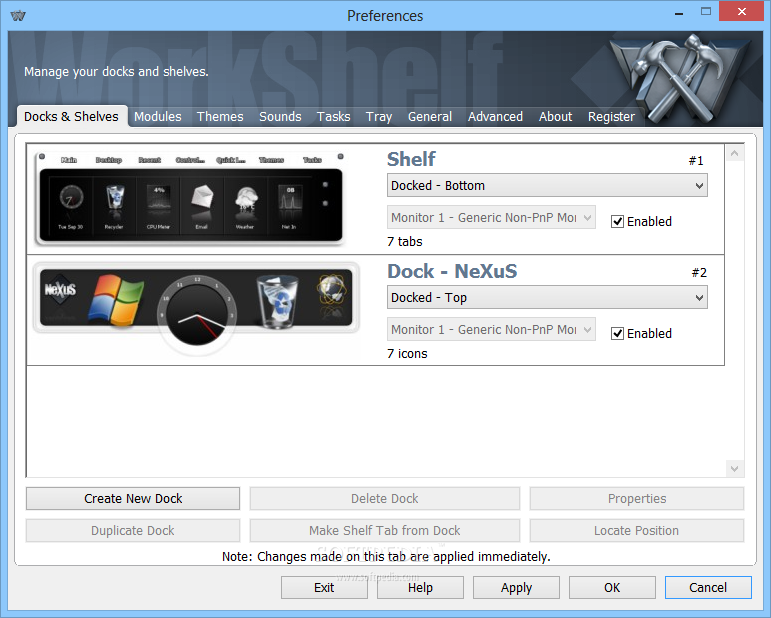Click the '7 icons' label
This screenshot has width=771, height=618.
point(407,353)
